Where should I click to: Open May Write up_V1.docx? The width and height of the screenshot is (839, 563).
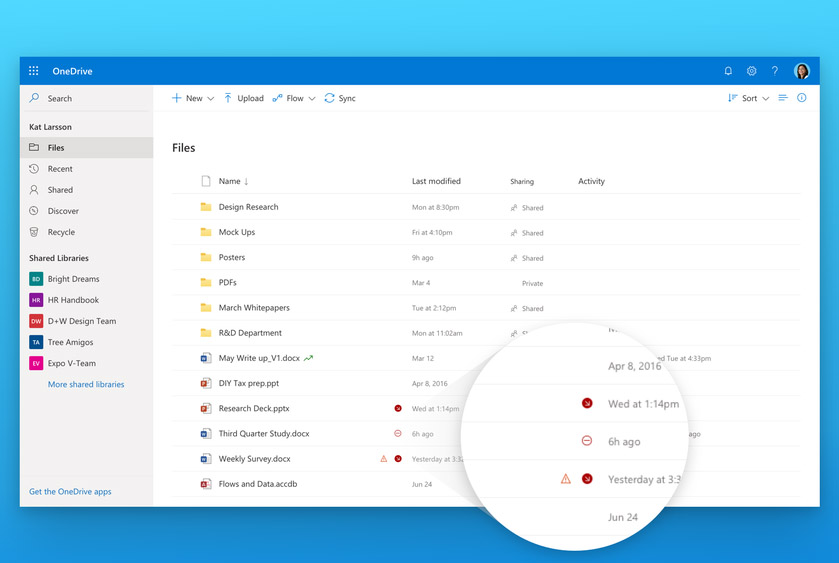coord(259,358)
